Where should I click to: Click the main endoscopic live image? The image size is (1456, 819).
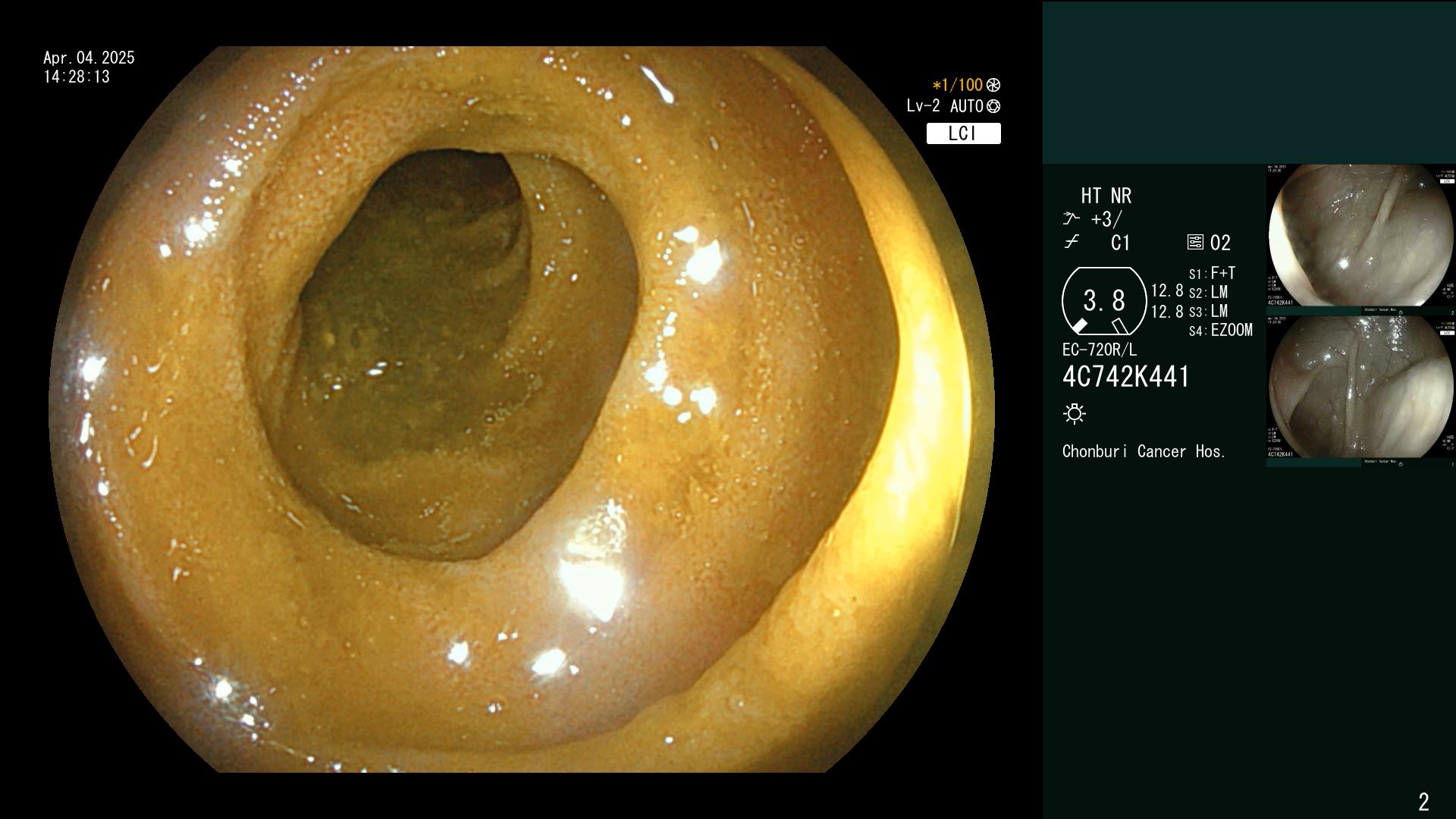pos(522,409)
